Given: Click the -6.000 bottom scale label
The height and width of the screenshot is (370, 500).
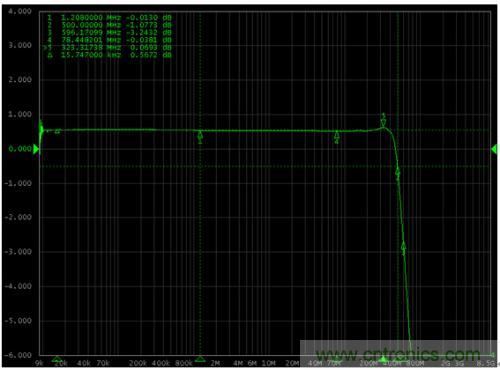Looking at the screenshot, I should pyautogui.click(x=18, y=355).
